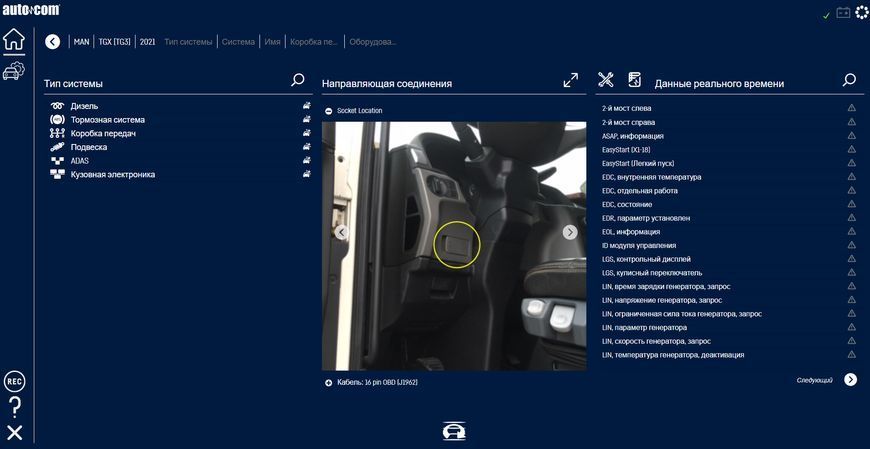Go to the Home screen icon
This screenshot has width=870, height=449.
(14, 39)
